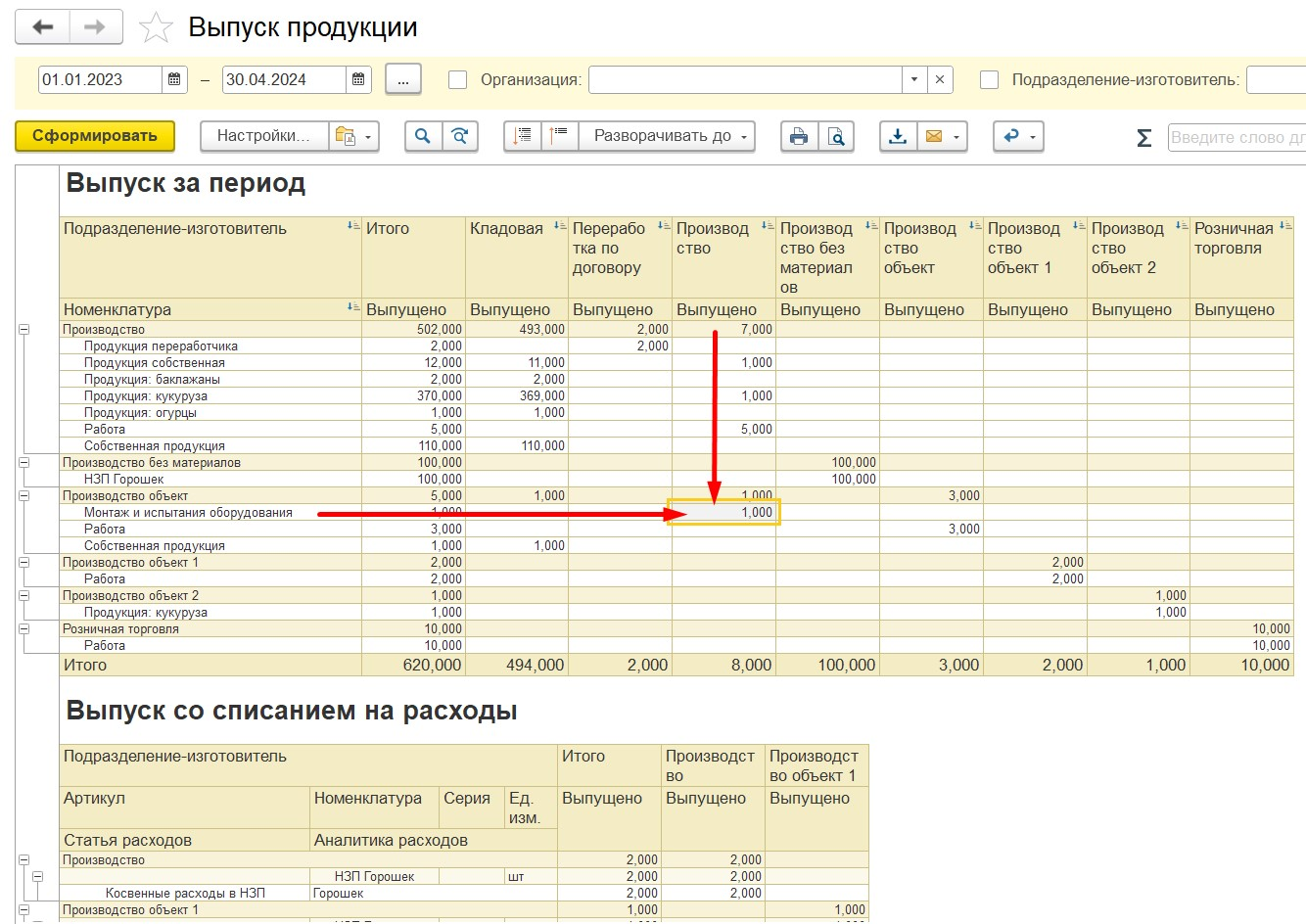Click sort icon in Кладовая column header

click(559, 226)
